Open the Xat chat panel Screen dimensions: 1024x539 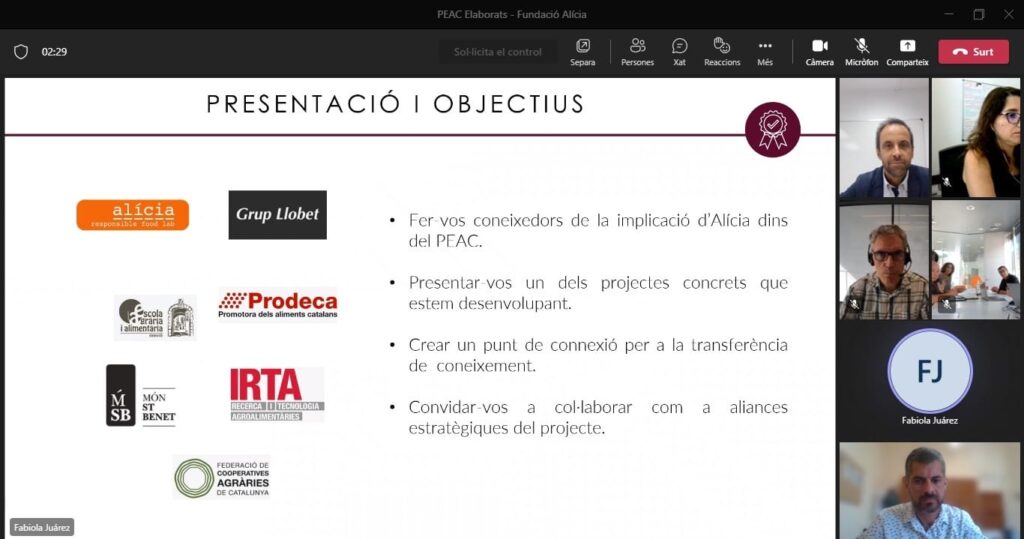tap(679, 51)
